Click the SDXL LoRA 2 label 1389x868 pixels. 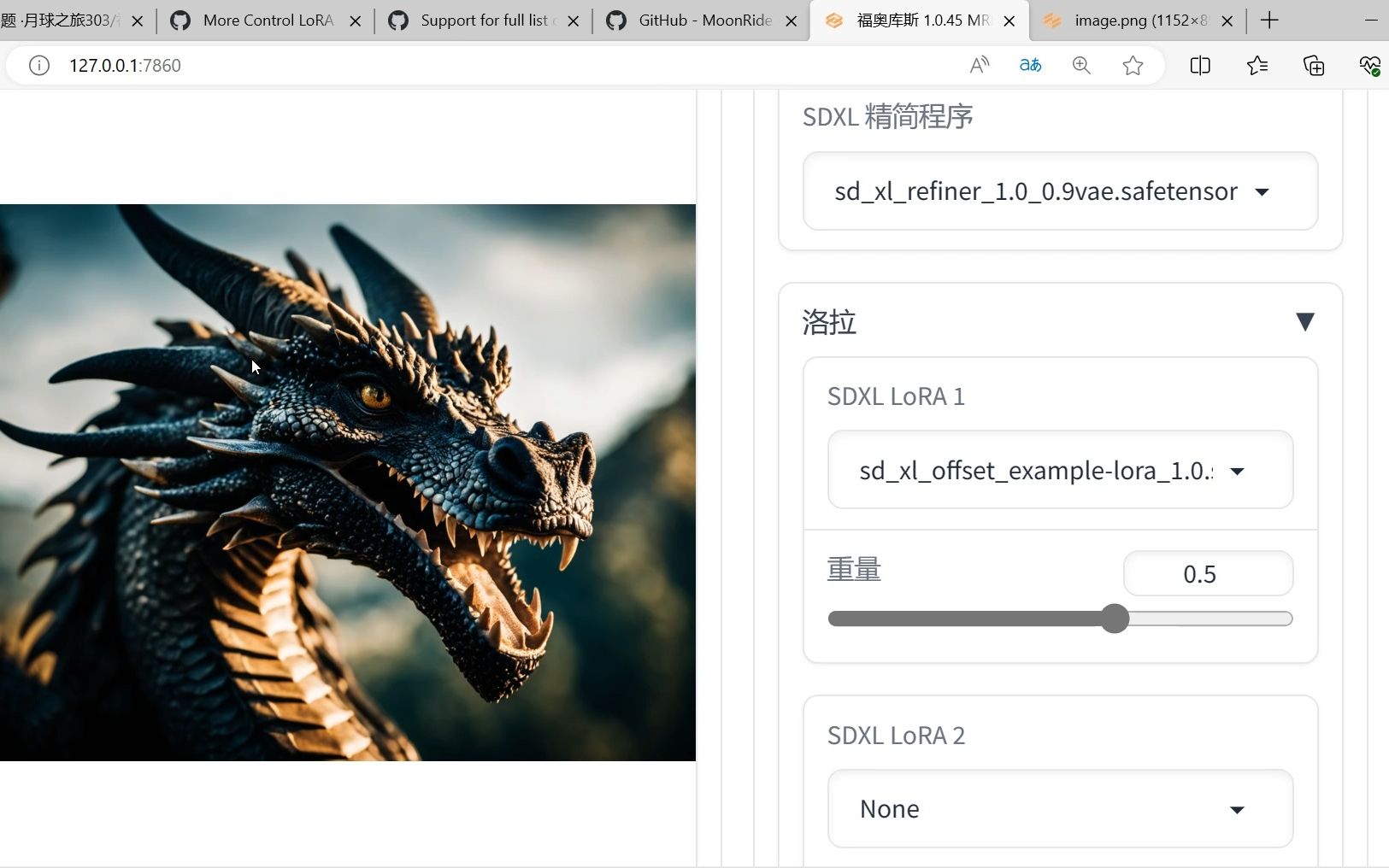click(896, 736)
